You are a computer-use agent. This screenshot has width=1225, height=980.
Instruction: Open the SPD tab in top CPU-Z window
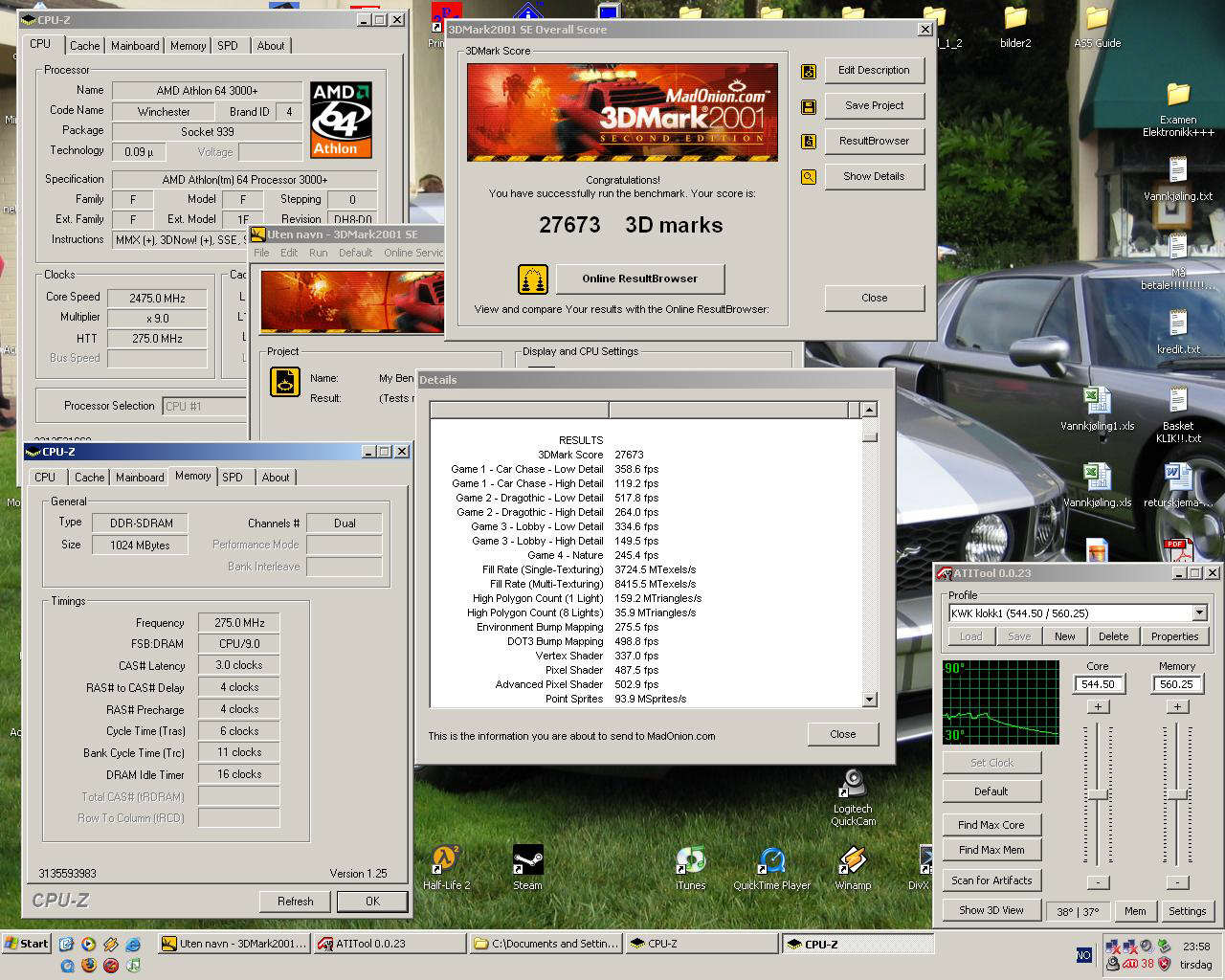[228, 46]
